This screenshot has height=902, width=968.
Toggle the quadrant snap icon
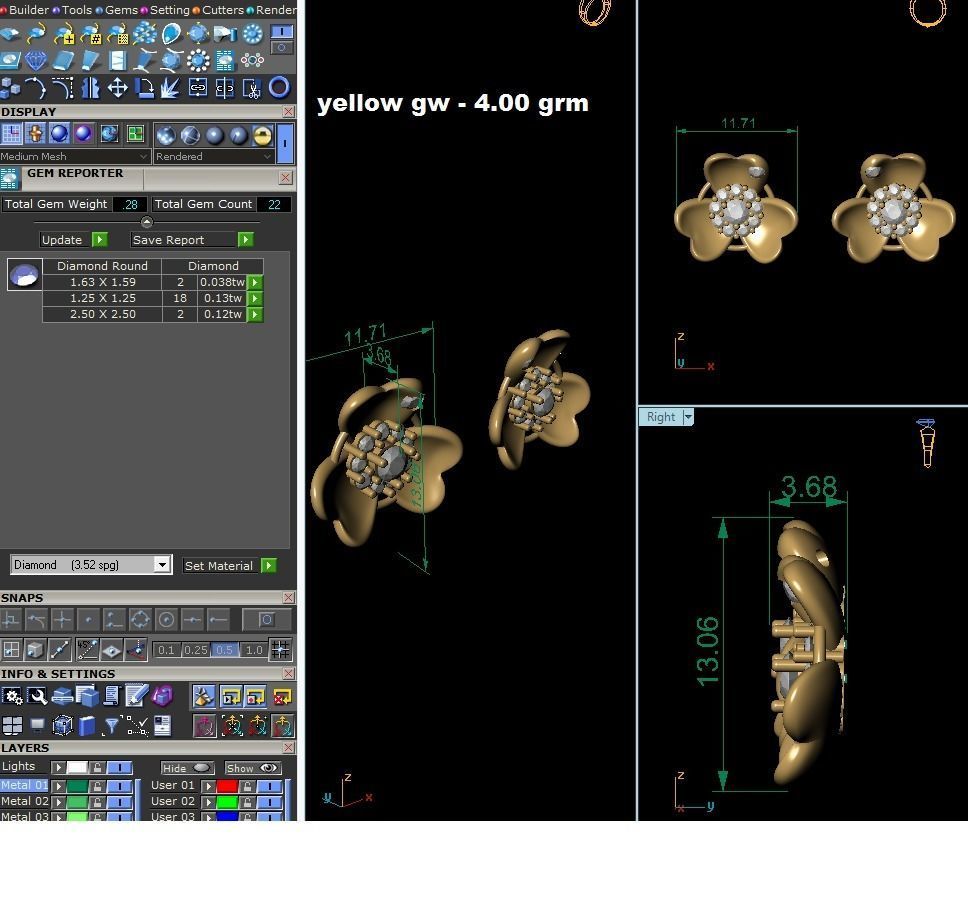[x=140, y=619]
